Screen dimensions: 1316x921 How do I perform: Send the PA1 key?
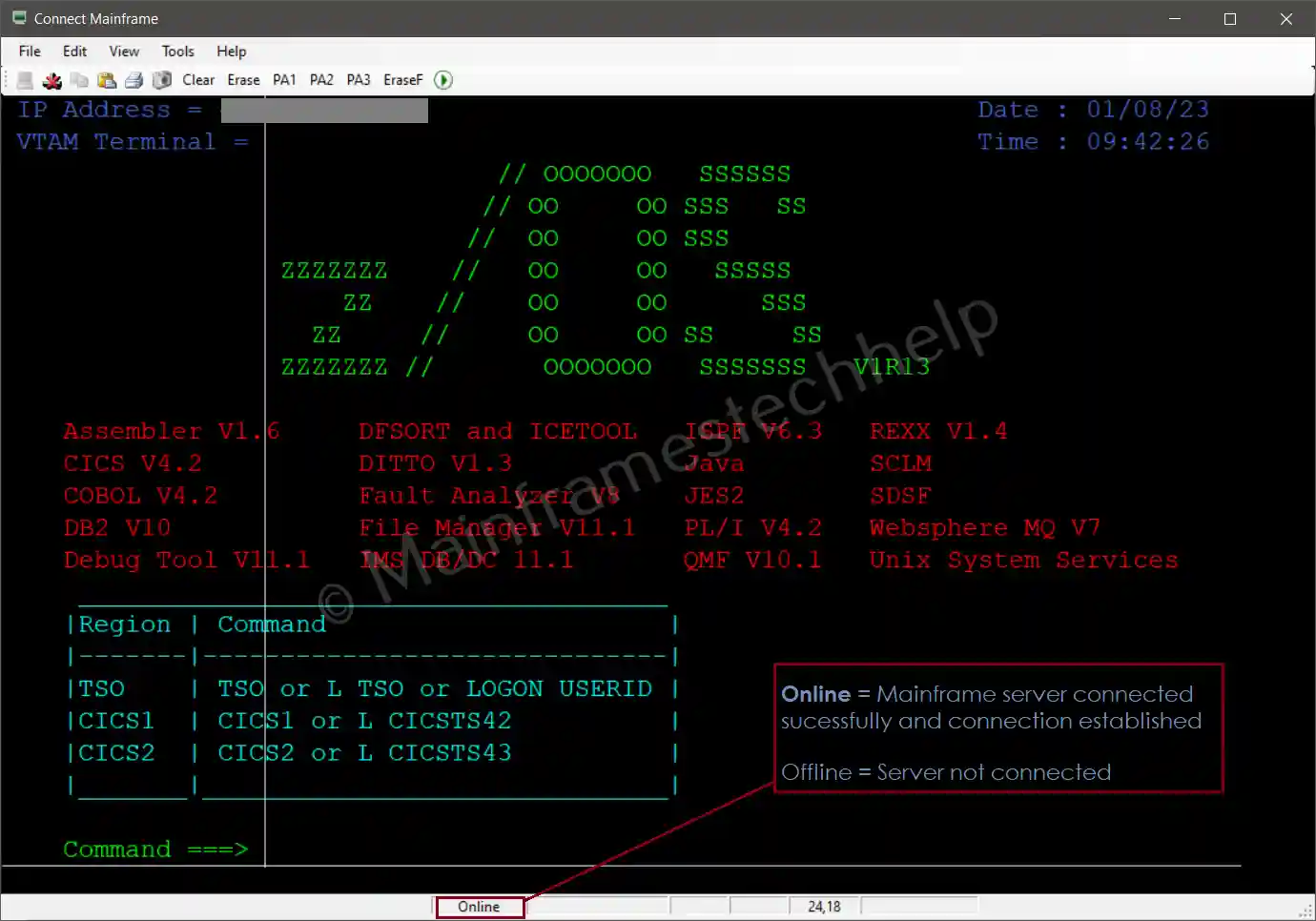(x=284, y=80)
